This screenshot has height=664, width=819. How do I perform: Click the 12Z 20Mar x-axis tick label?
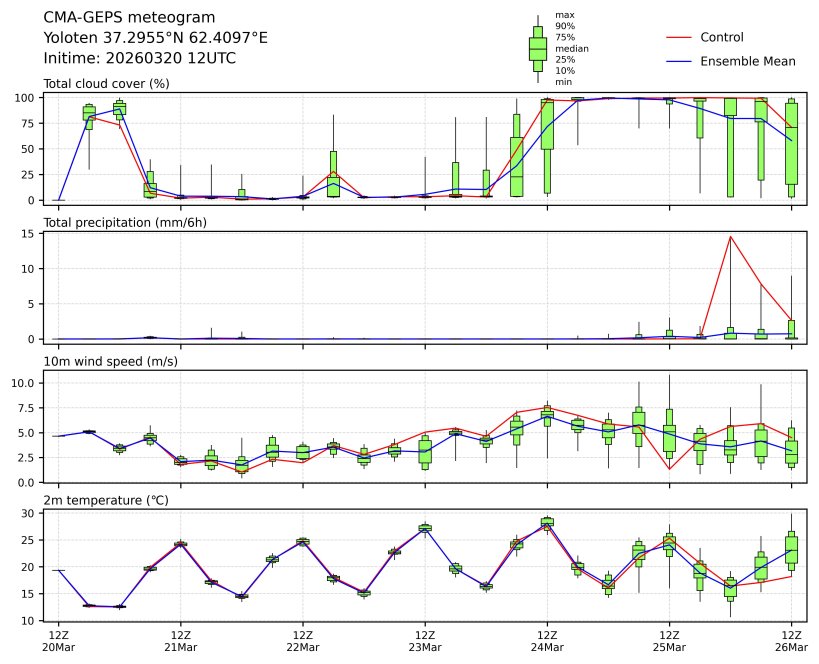[58, 641]
